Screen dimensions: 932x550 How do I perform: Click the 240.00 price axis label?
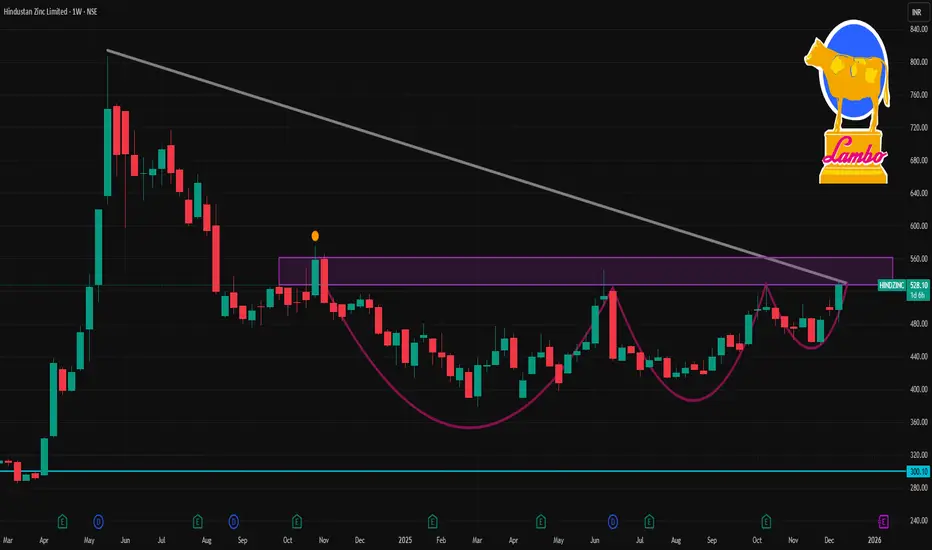pyautogui.click(x=918, y=520)
